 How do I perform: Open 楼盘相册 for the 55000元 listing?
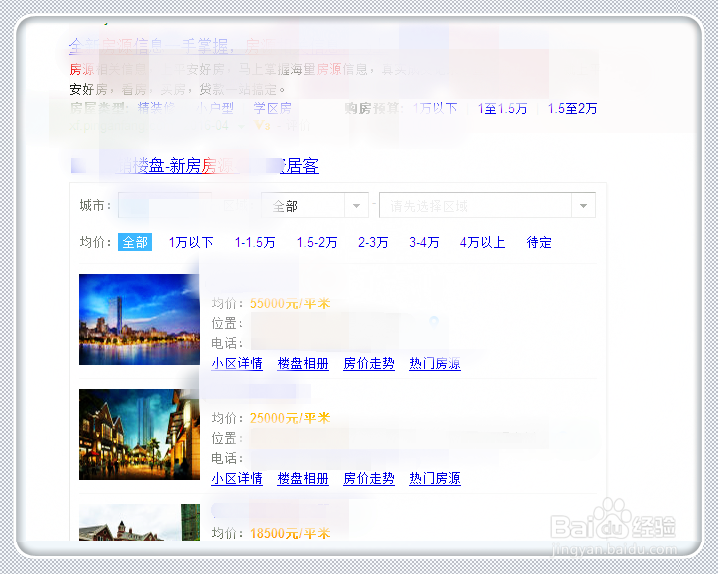[x=303, y=363]
